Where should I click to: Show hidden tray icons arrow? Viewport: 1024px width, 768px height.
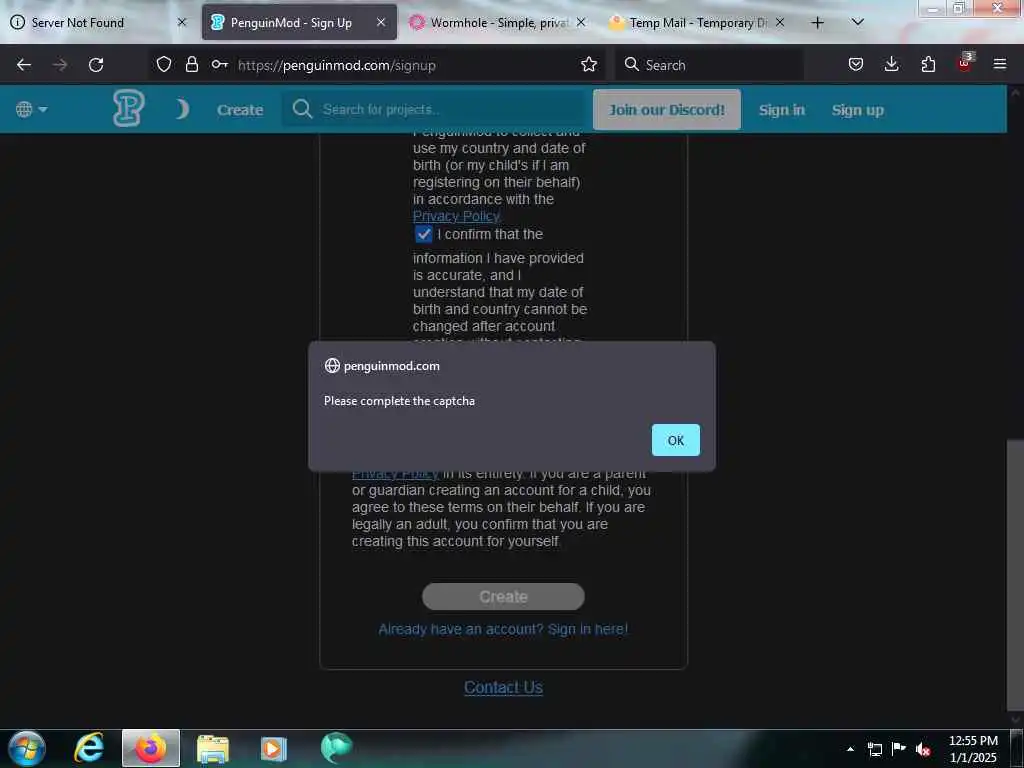click(850, 749)
